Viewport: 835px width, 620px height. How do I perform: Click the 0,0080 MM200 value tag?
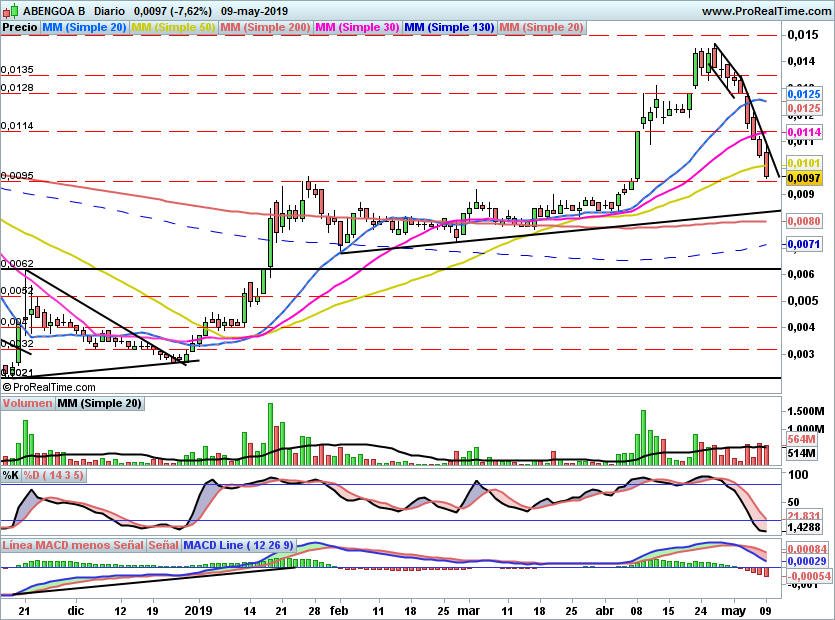click(x=804, y=221)
